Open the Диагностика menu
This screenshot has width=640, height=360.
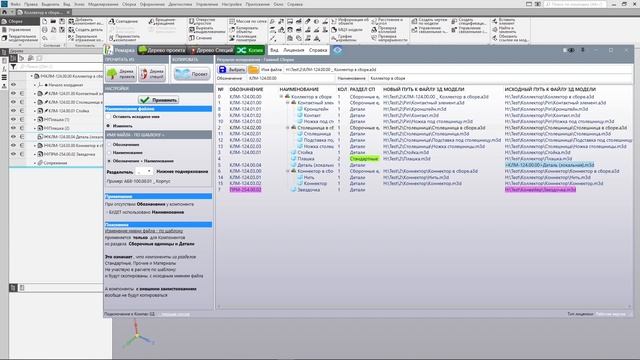tap(180, 4)
